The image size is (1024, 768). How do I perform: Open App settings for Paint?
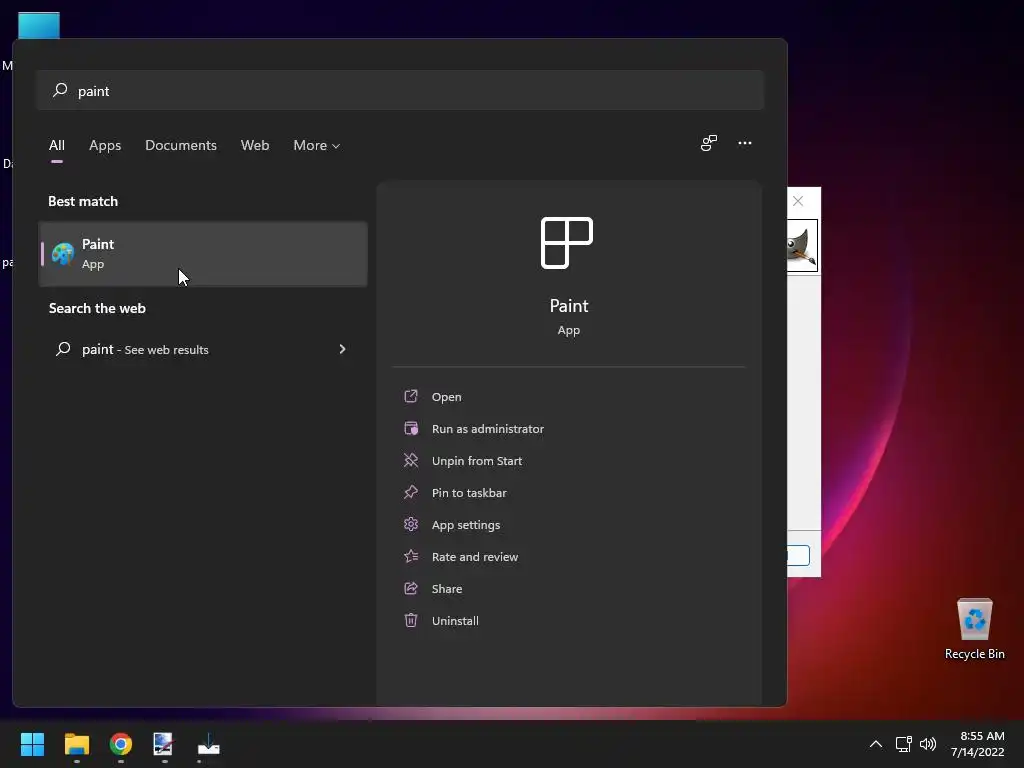[466, 525]
